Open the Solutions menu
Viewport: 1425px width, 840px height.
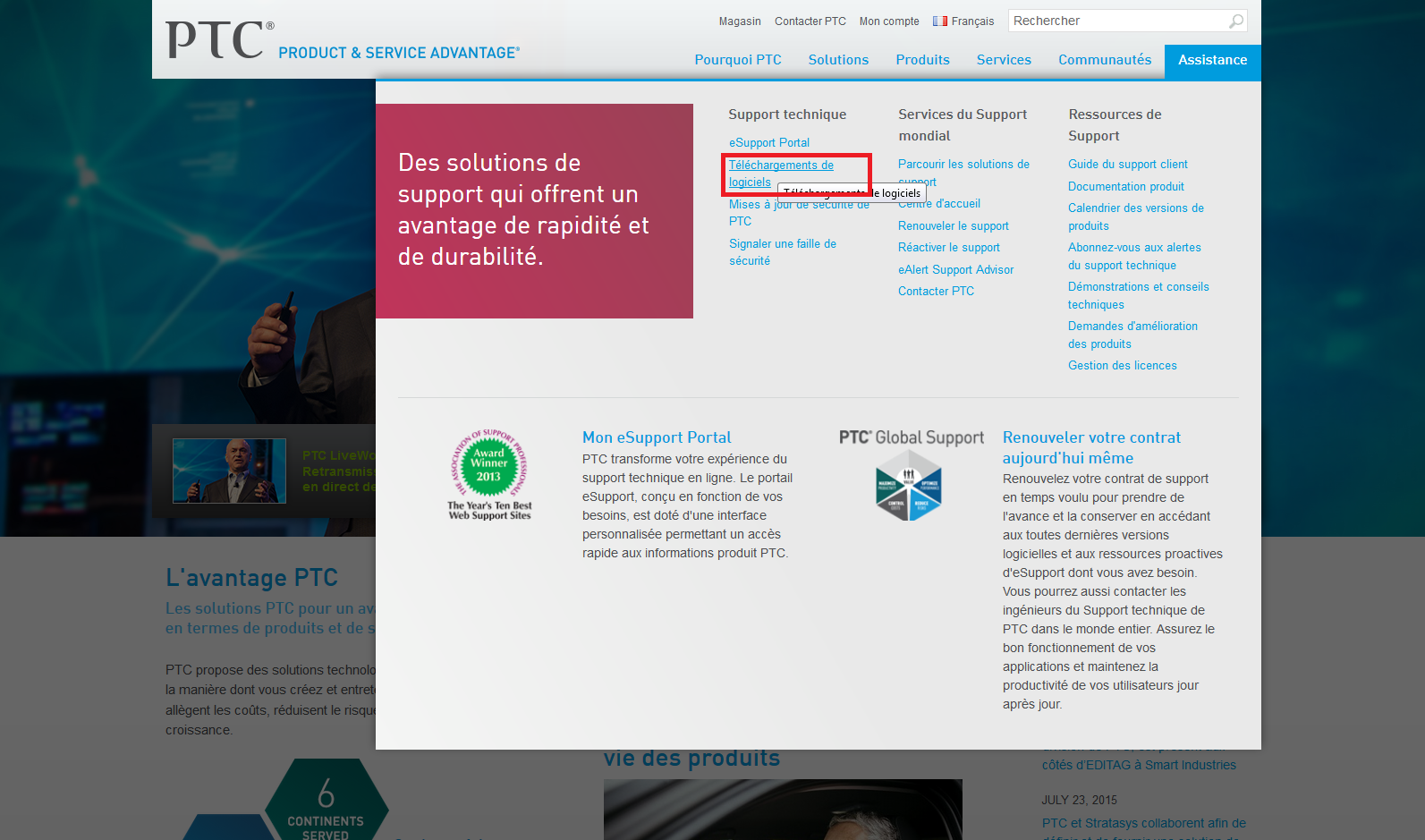coord(838,60)
